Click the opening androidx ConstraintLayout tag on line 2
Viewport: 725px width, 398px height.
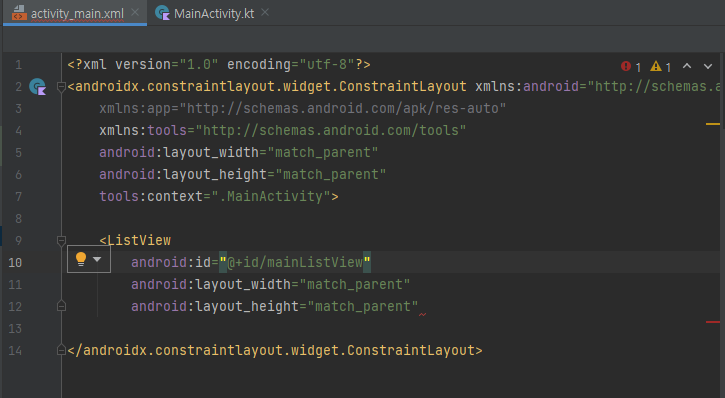click(267, 86)
